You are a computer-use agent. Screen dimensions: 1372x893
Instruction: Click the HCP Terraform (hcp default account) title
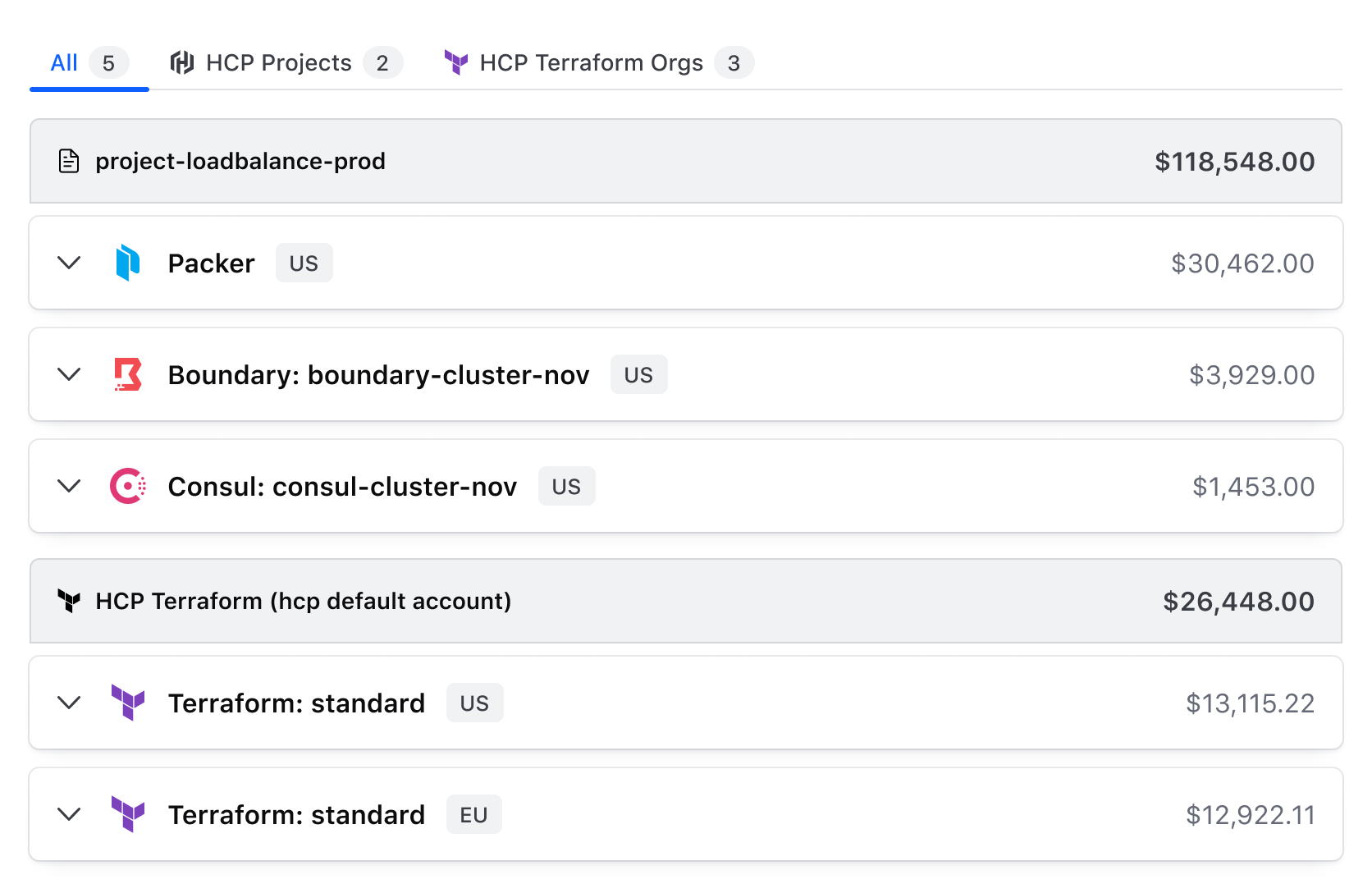click(x=304, y=601)
